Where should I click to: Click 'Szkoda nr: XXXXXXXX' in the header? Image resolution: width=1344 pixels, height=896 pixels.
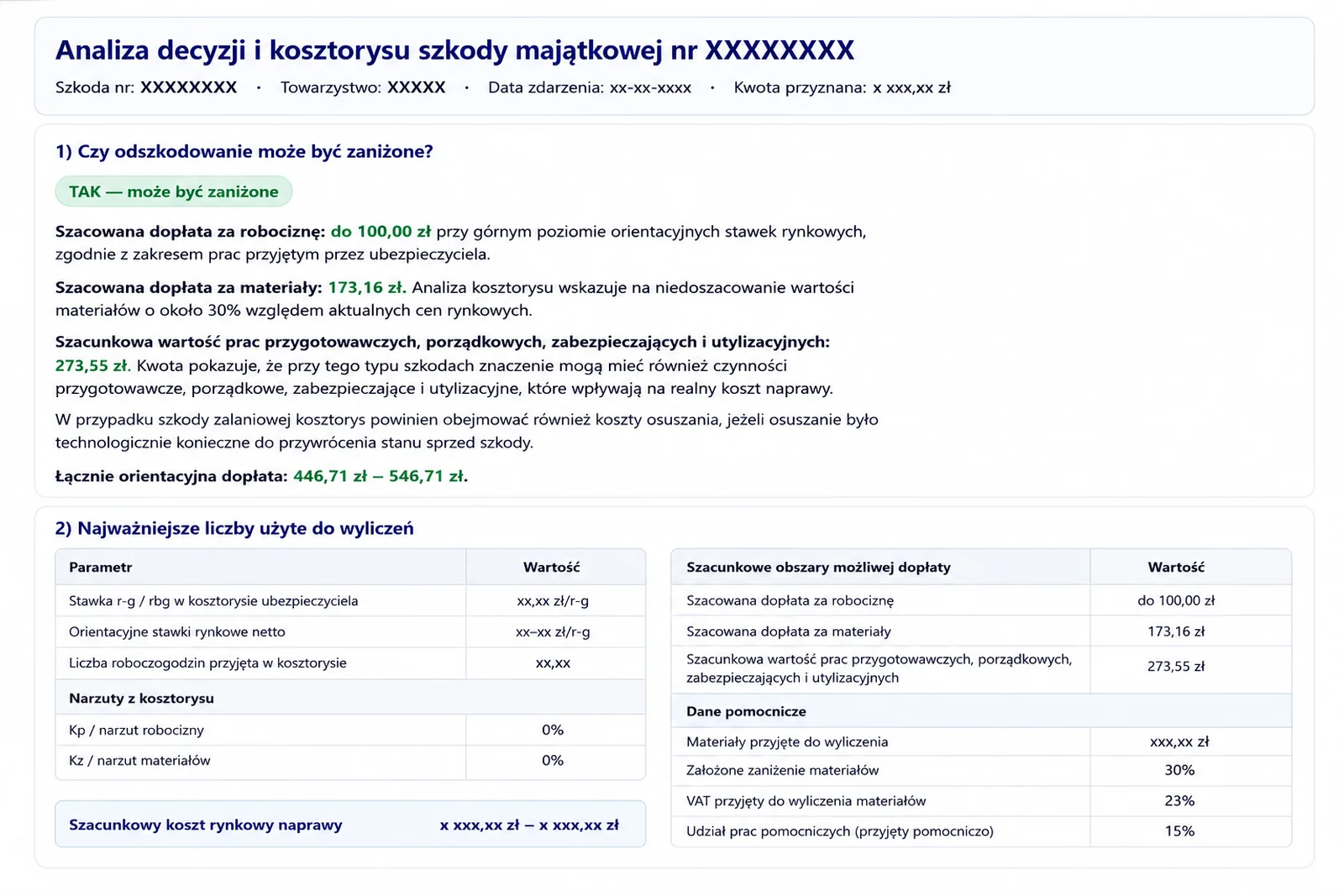tap(146, 87)
